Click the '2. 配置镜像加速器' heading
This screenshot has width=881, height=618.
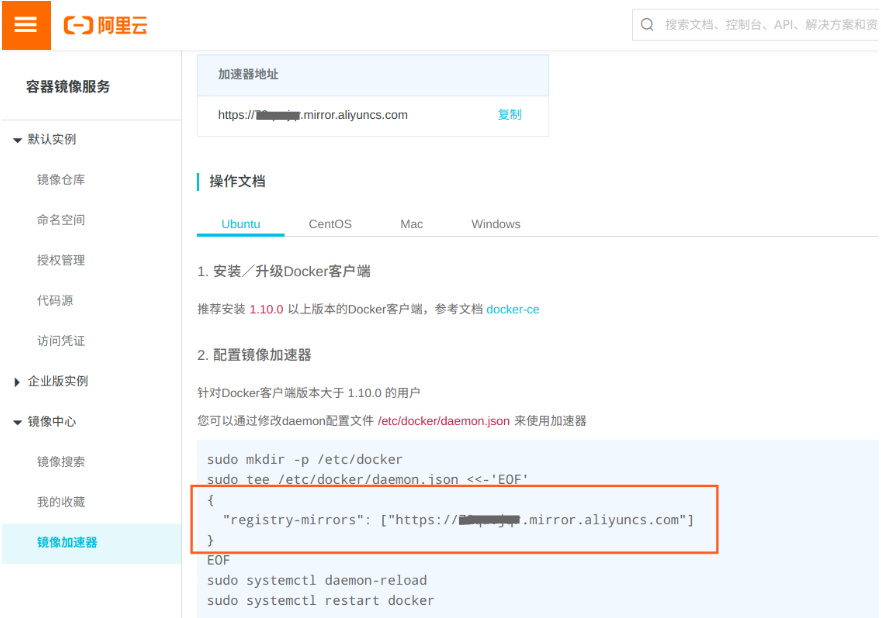pyautogui.click(x=254, y=355)
